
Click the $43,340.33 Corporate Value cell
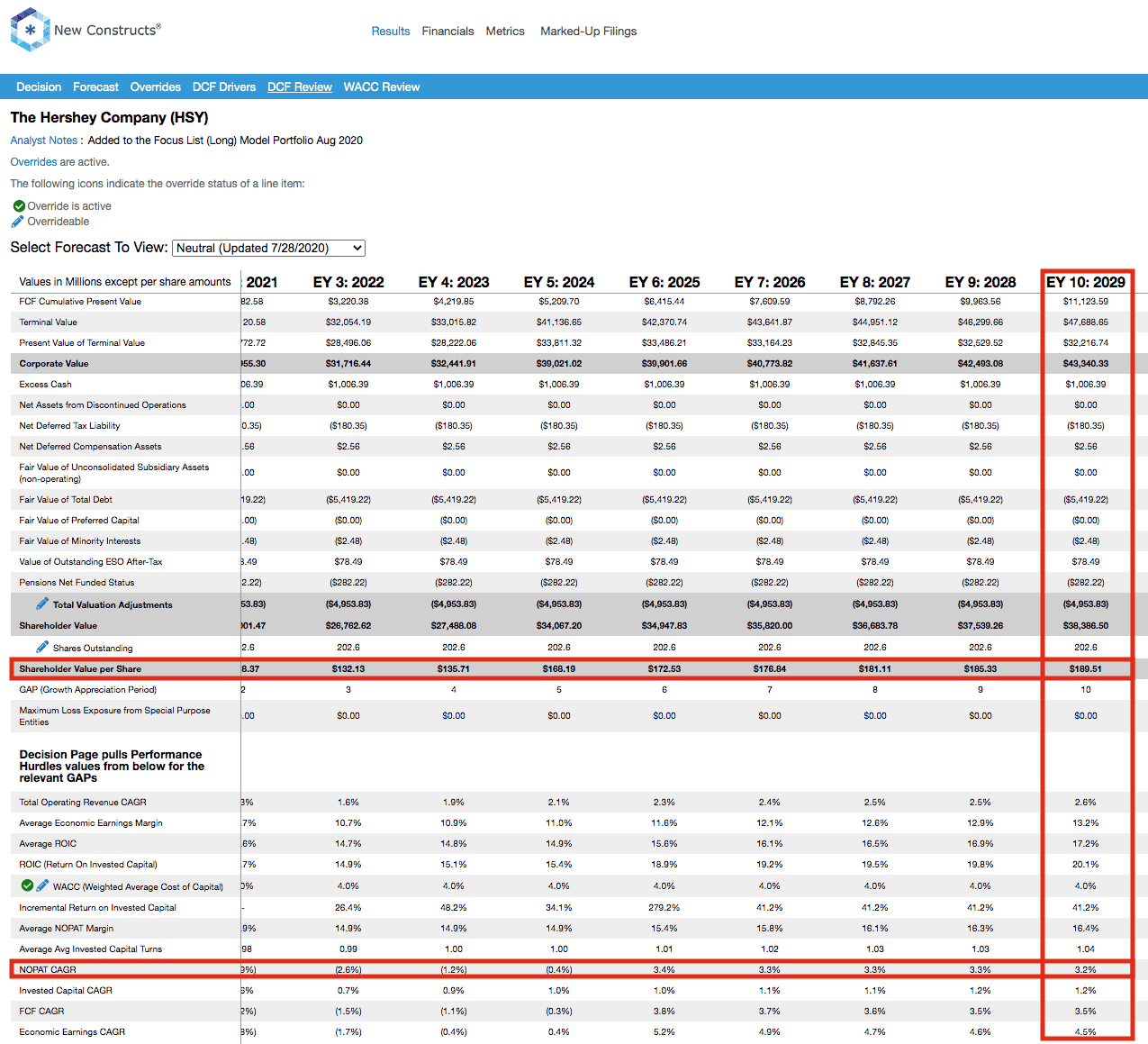click(x=1086, y=364)
